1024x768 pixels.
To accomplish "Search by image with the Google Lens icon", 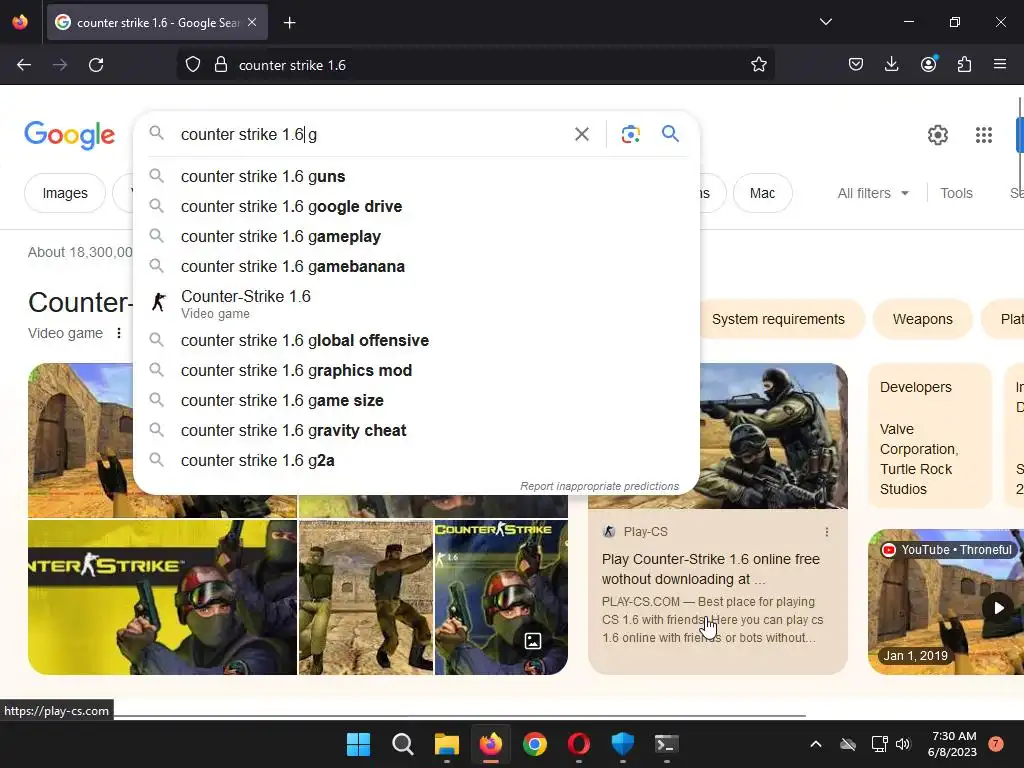I will coord(630,135).
